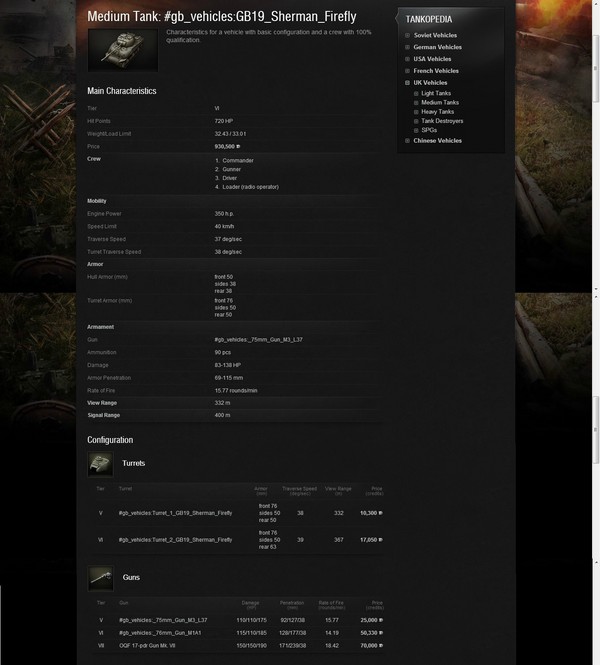Click the Turrets section icon

point(100,462)
